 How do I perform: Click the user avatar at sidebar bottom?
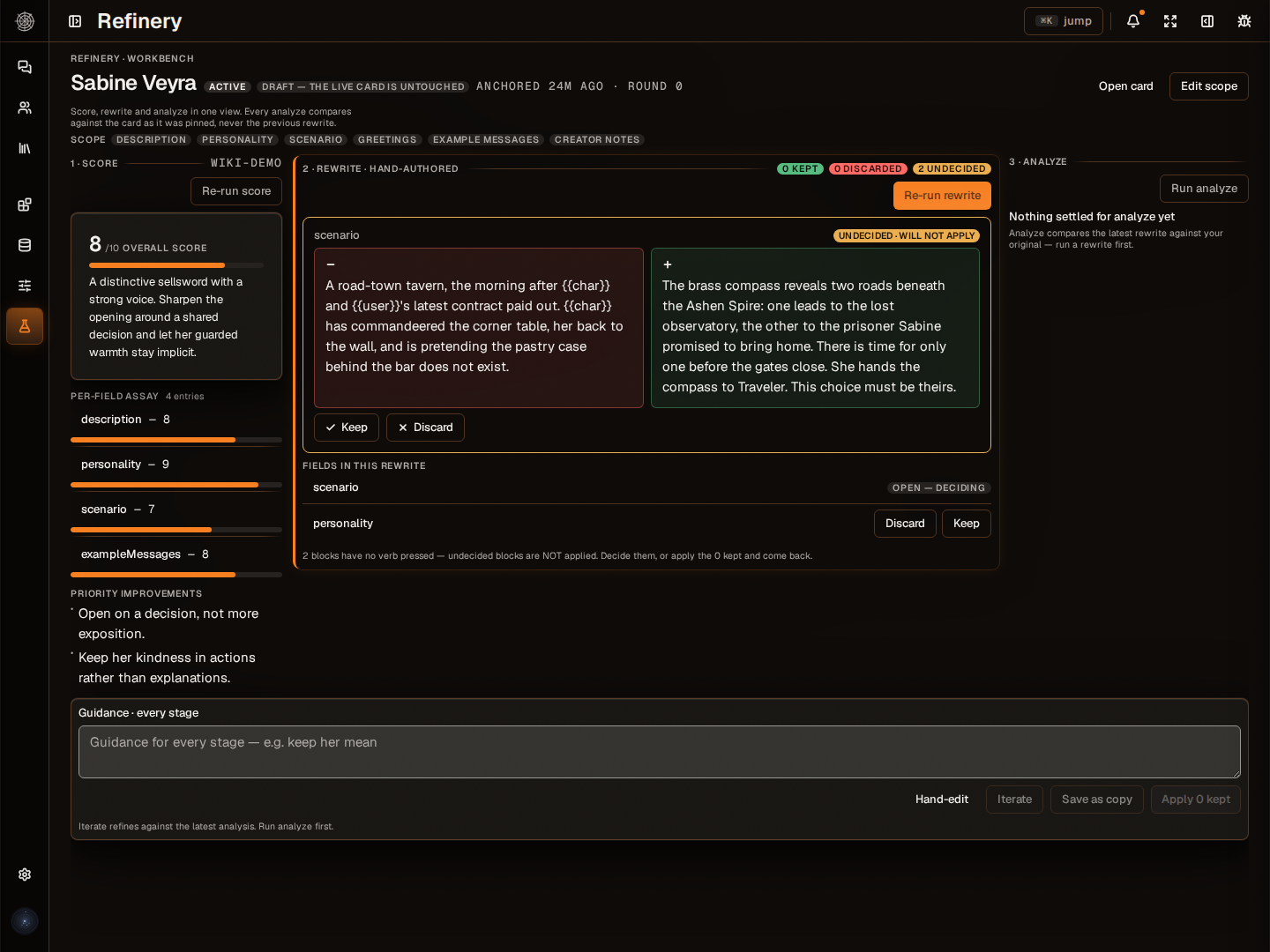pos(25,922)
